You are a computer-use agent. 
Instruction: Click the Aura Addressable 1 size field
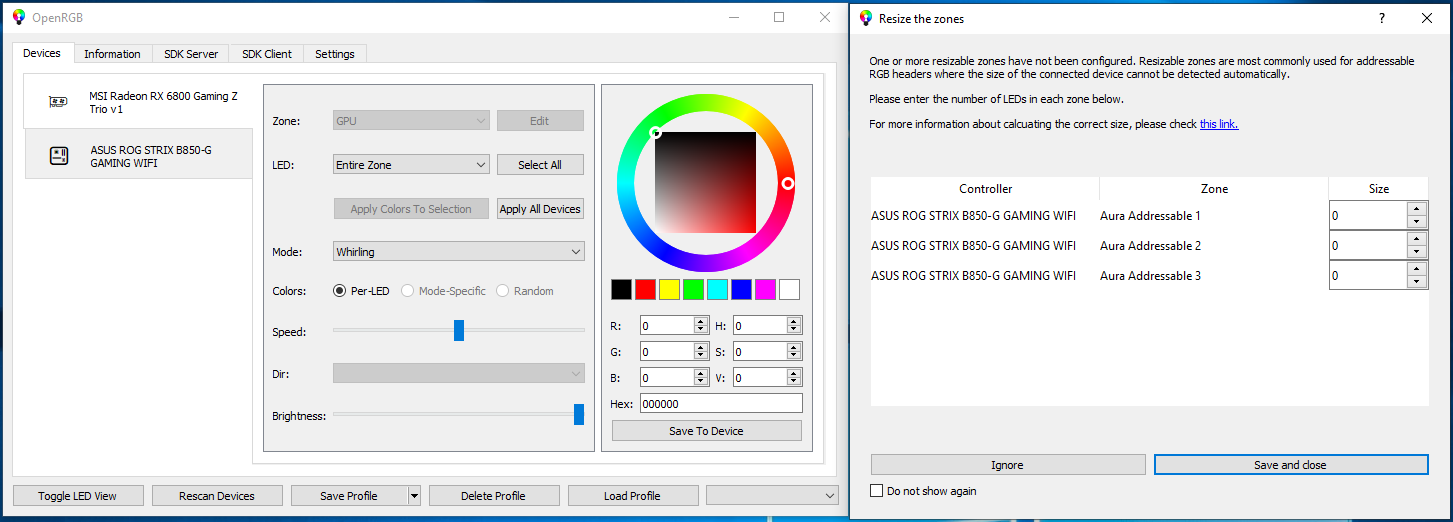pyautogui.click(x=1368, y=216)
